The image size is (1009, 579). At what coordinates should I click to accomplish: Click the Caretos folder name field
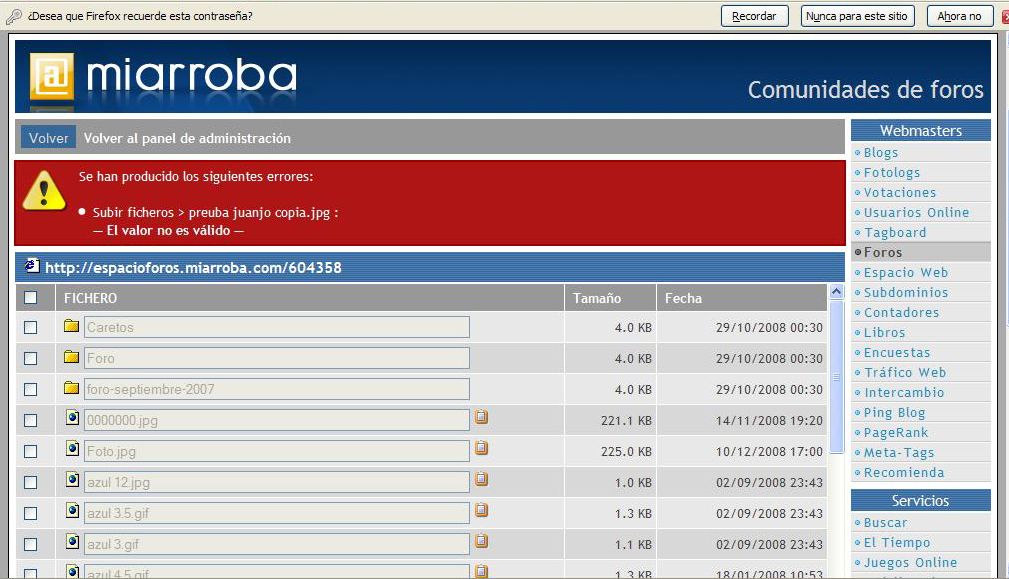[x=277, y=327]
